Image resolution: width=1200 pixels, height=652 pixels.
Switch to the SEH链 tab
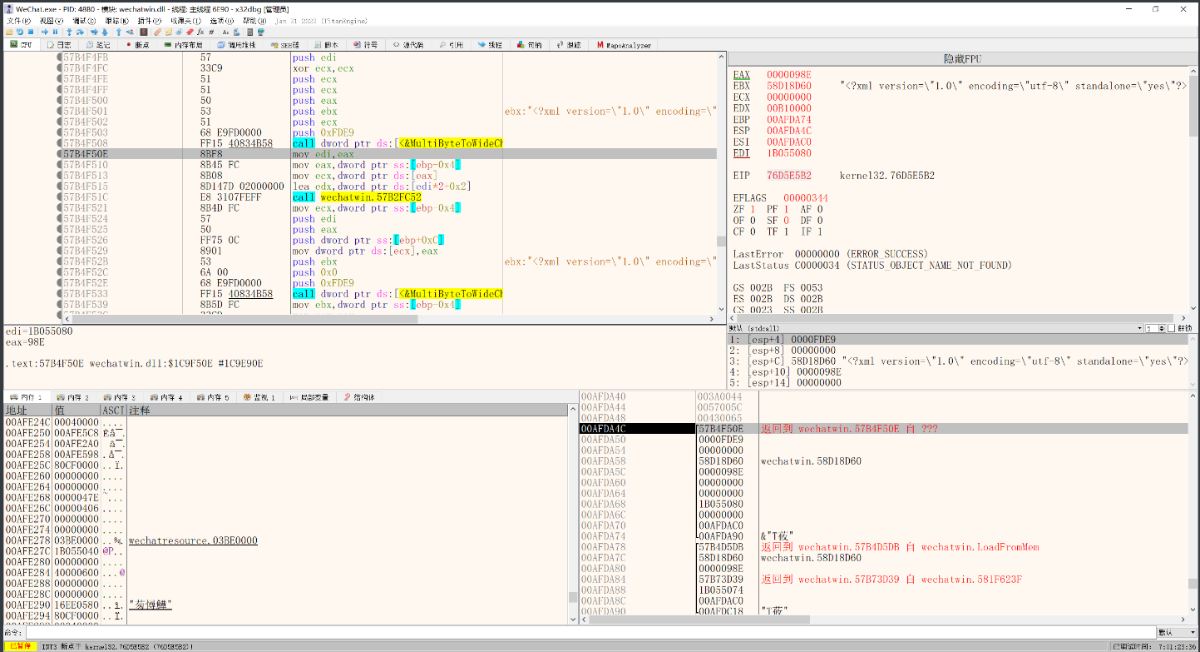(x=285, y=45)
